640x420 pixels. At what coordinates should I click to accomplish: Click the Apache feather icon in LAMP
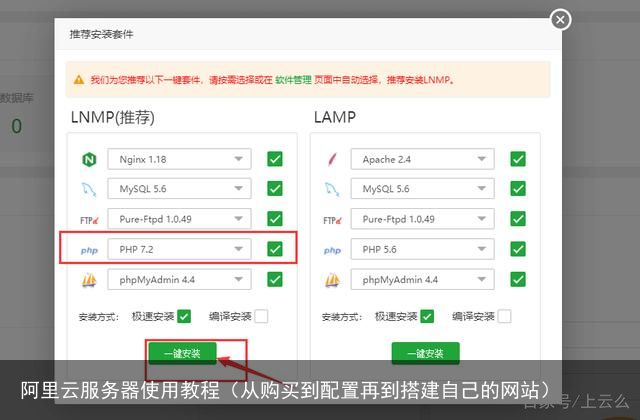pyautogui.click(x=332, y=159)
